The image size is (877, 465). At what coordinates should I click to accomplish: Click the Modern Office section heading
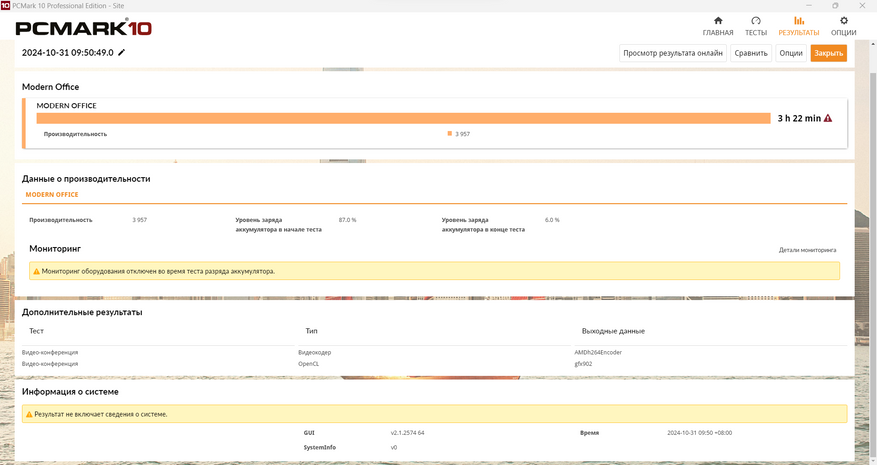(50, 87)
